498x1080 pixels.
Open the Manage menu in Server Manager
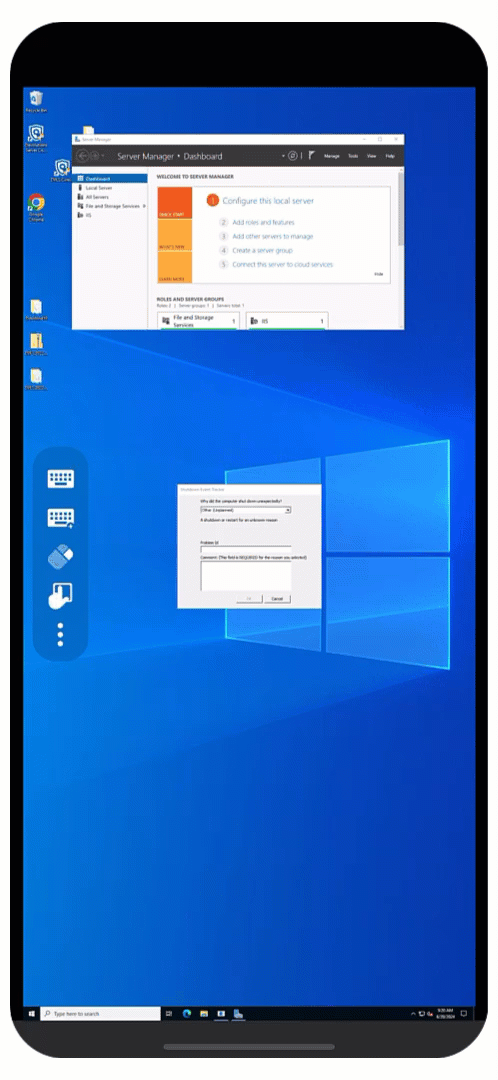(332, 156)
